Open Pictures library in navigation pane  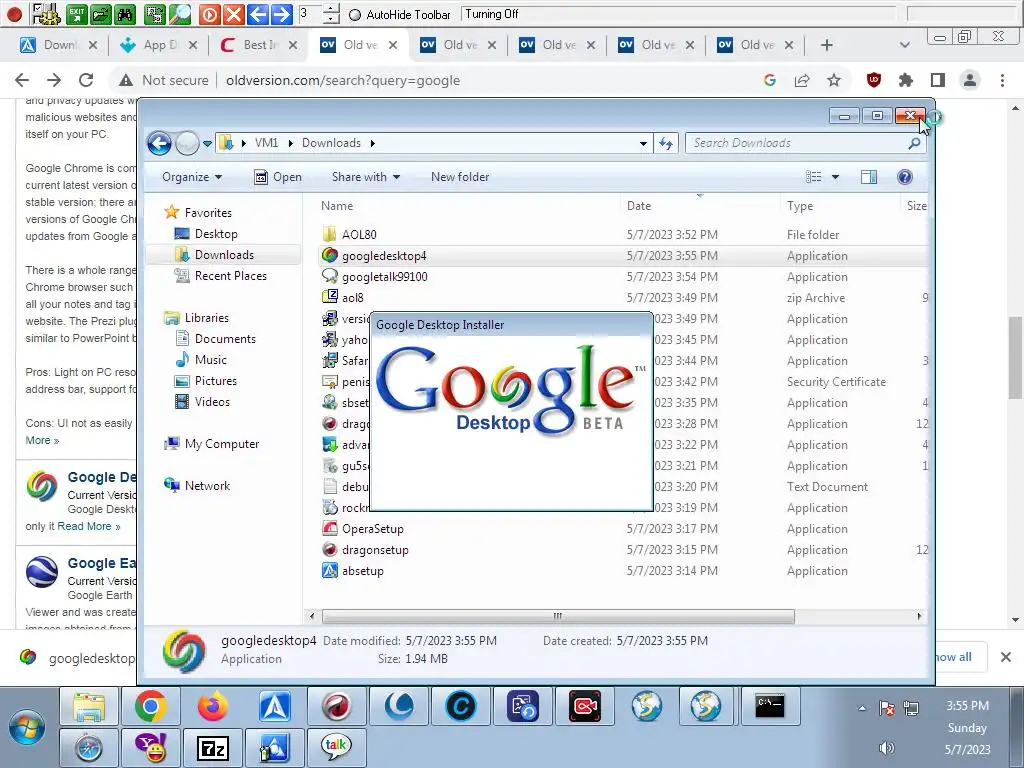coord(216,380)
